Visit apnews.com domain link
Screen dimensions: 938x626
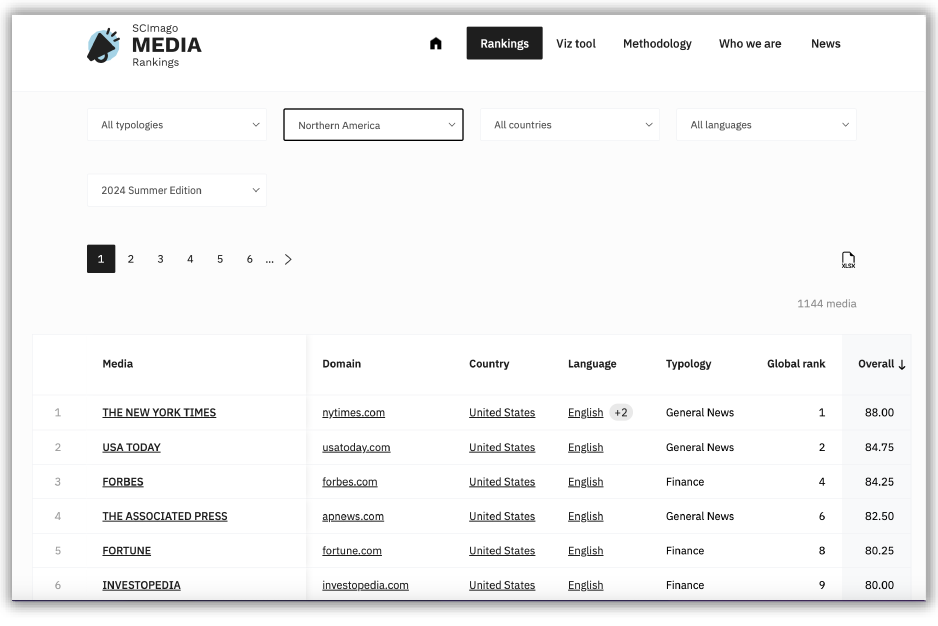353,516
